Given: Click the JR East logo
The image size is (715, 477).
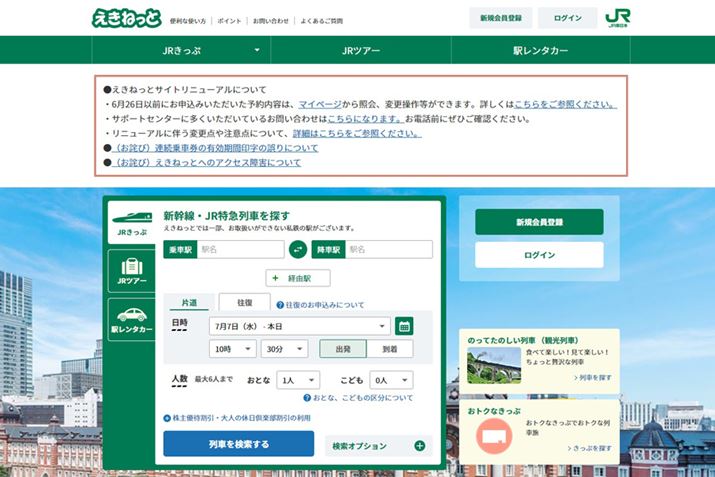Looking at the screenshot, I should pos(619,19).
